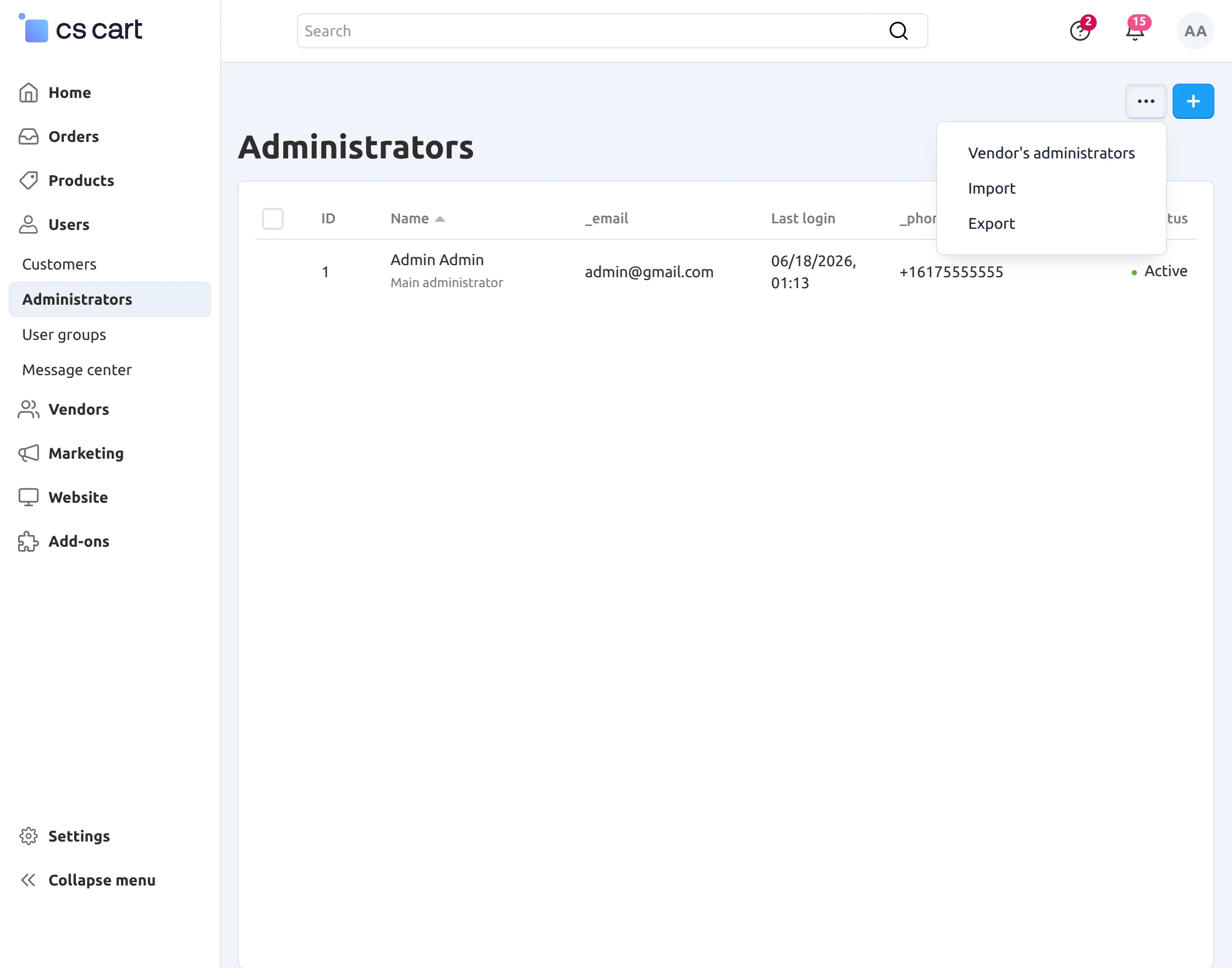Click the blue plus add administrator button
Viewport: 1232px width, 968px height.
coord(1193,101)
